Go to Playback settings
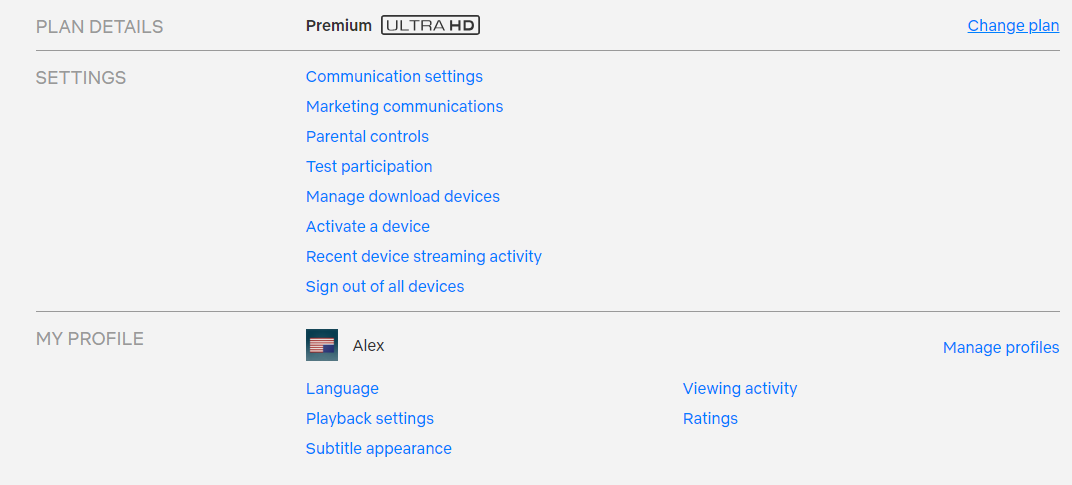 click(370, 419)
